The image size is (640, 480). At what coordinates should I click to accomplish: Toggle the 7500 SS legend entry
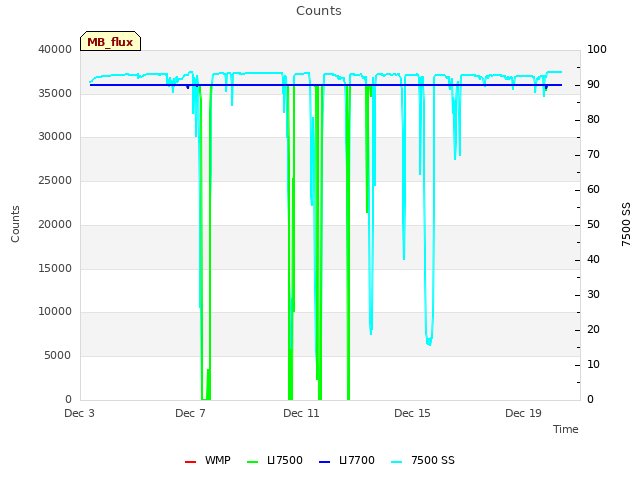point(423,460)
